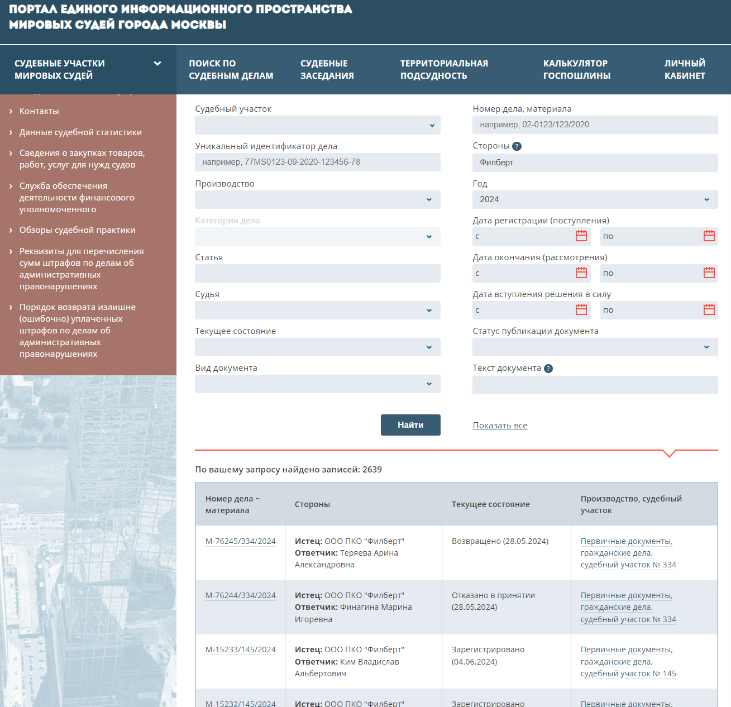Open Судебные заседания menu item
Viewport: 731px width, 707px height.
click(x=326, y=69)
